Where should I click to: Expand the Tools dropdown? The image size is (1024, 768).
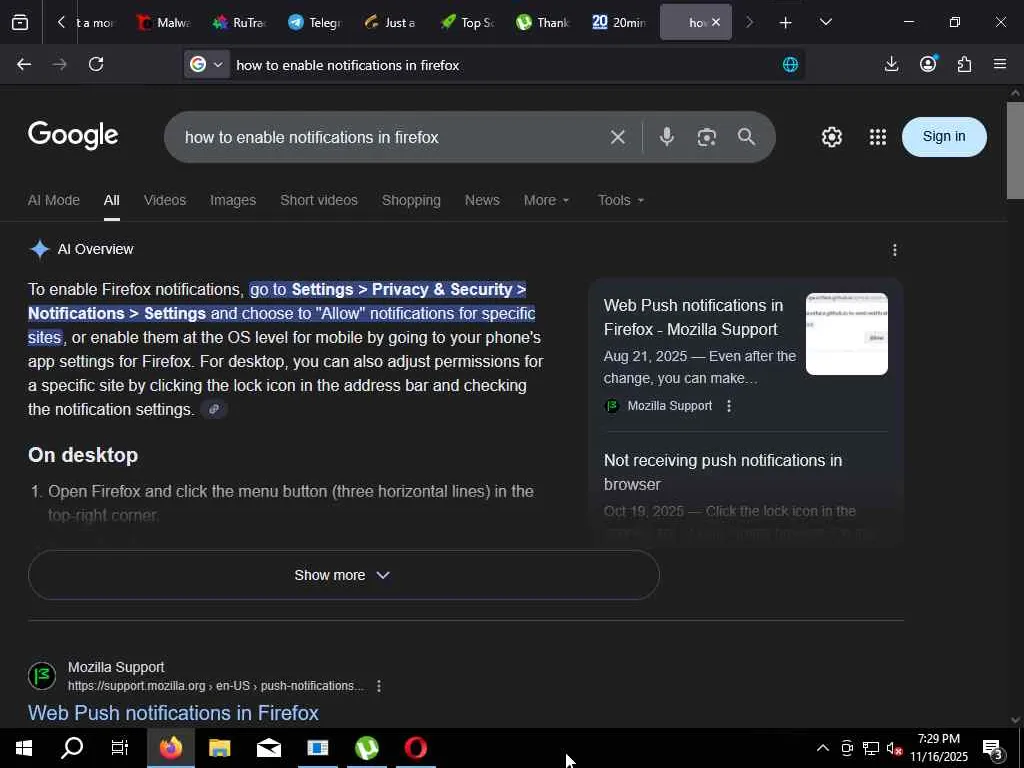[620, 200]
